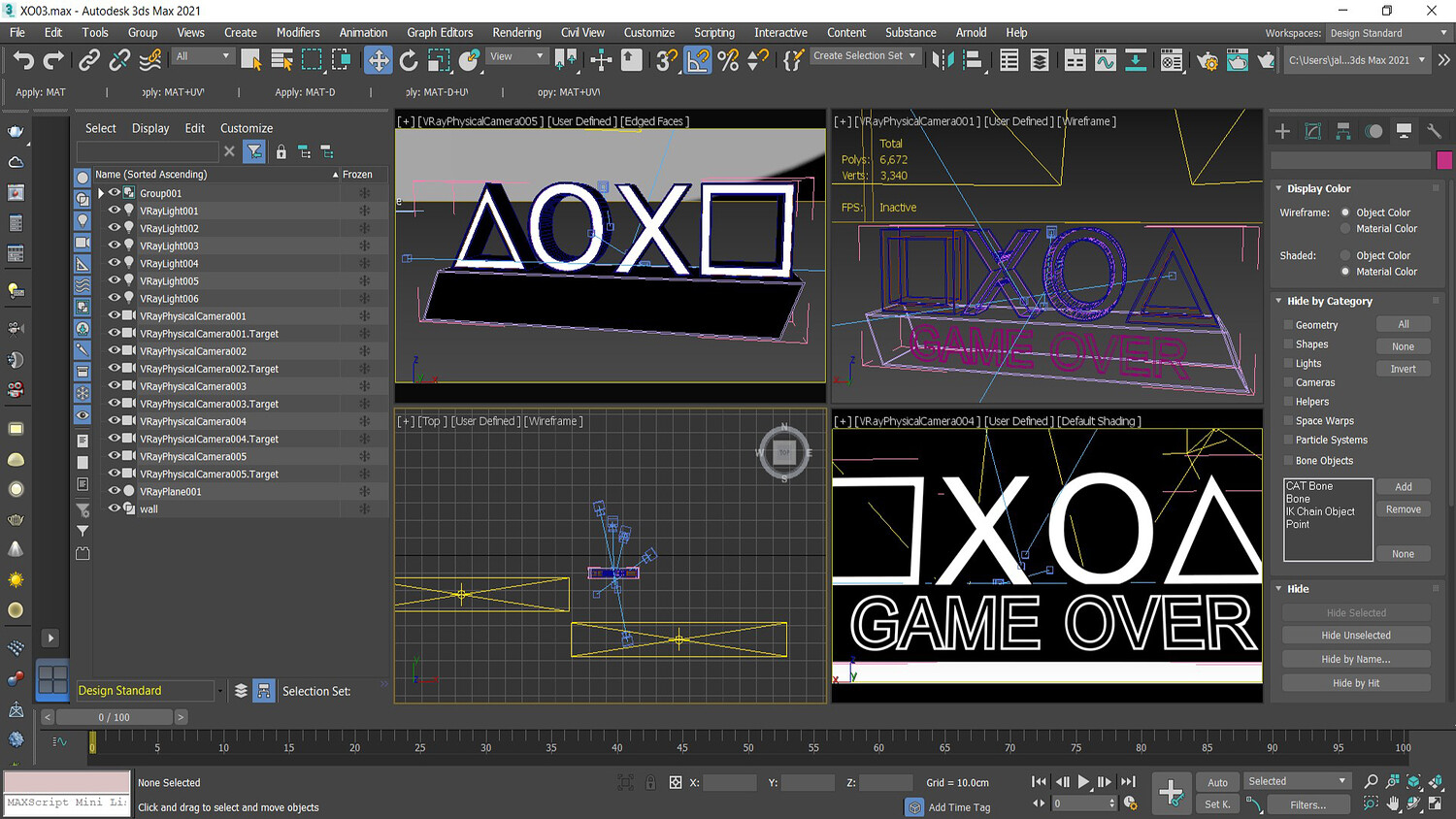Toggle the Angle Snap button
Image resolution: width=1456 pixels, height=819 pixels.
pyautogui.click(x=698, y=60)
